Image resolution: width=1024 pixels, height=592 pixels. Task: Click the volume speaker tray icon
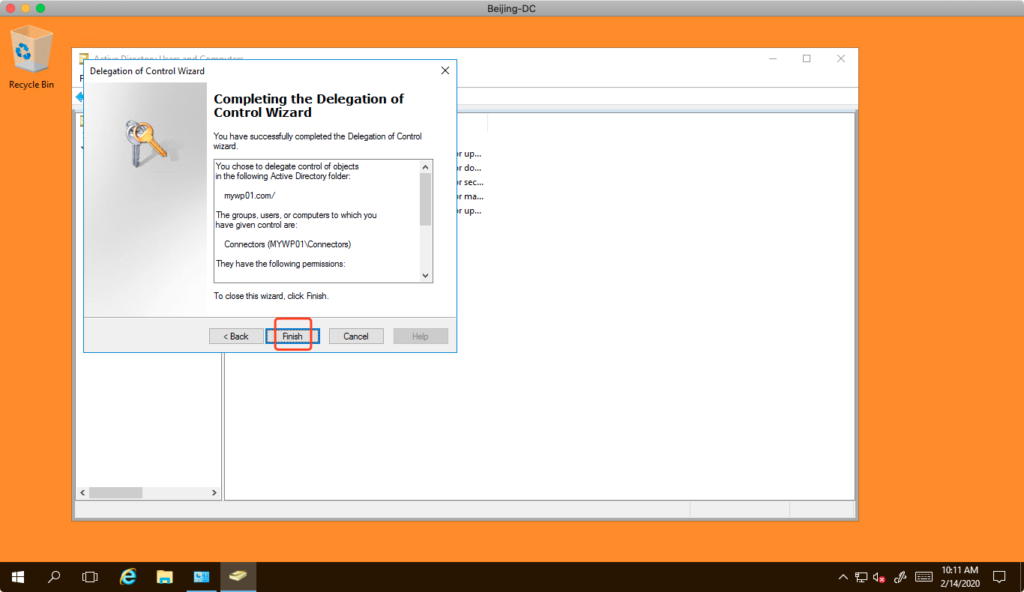(879, 577)
